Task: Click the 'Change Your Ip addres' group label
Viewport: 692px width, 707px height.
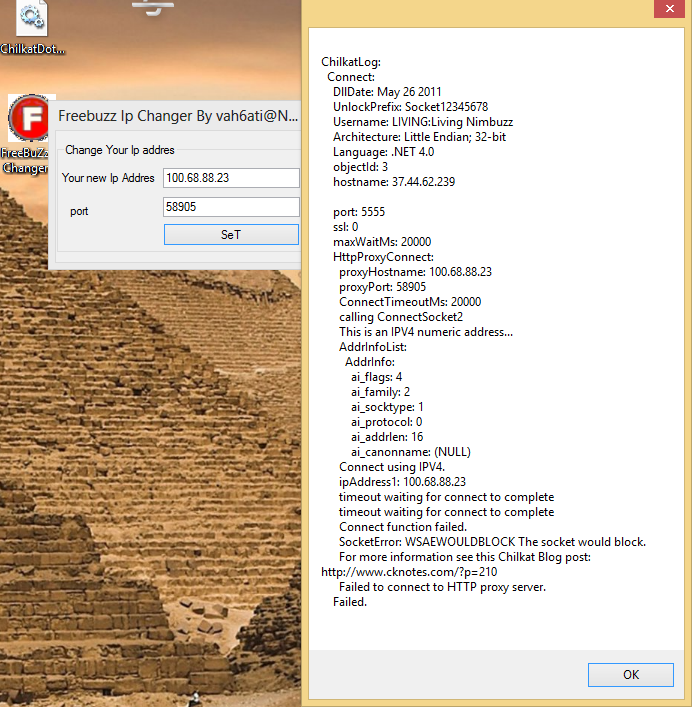Action: 119,150
